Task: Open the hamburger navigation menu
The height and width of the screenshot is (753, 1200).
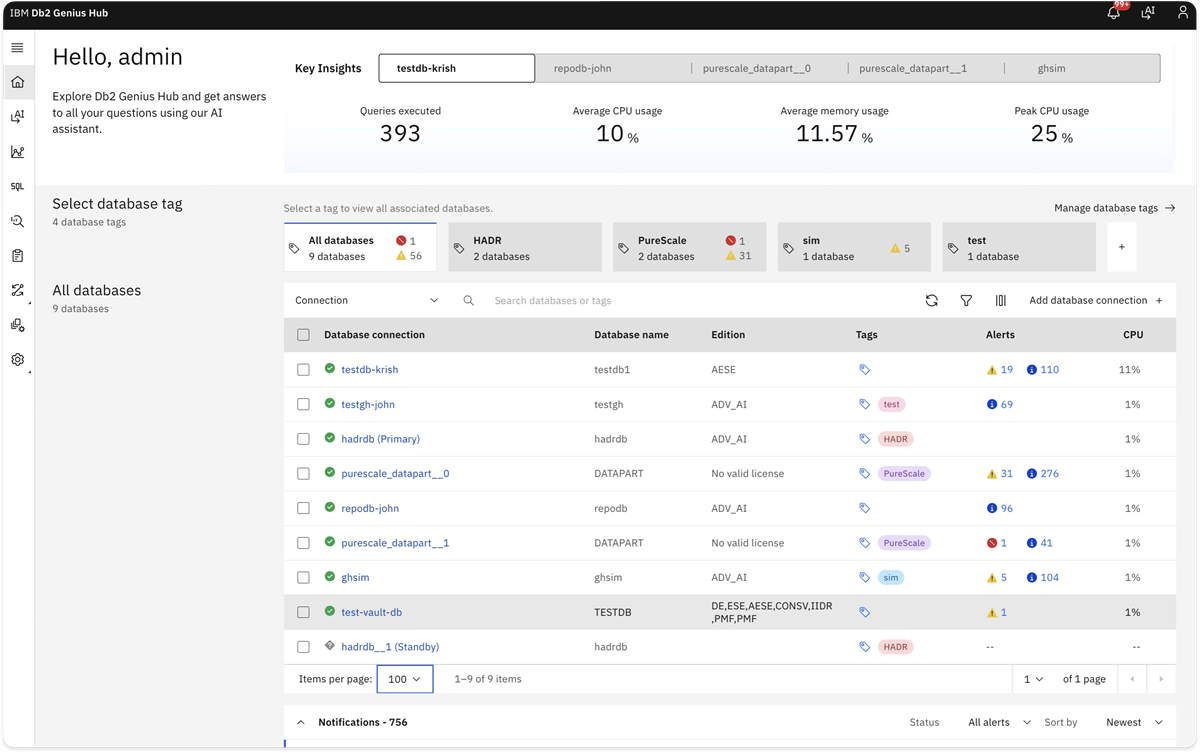Action: click(x=17, y=48)
